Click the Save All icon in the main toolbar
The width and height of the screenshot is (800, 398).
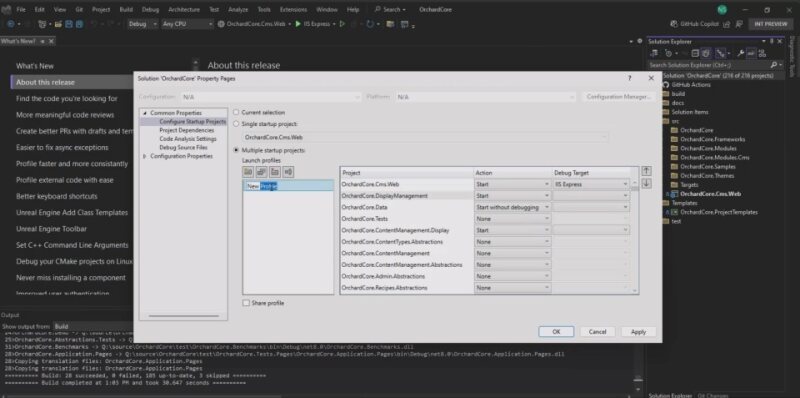(80, 24)
